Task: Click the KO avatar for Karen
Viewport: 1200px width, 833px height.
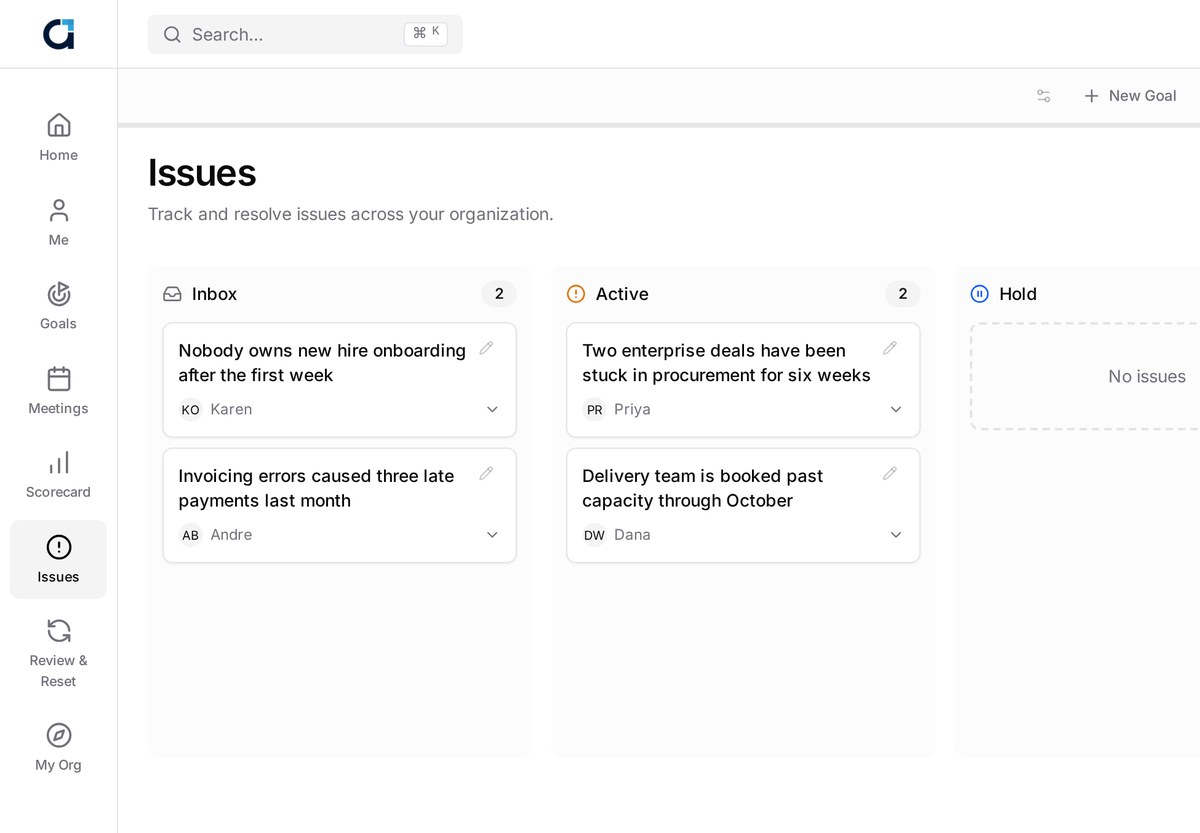Action: (x=191, y=410)
